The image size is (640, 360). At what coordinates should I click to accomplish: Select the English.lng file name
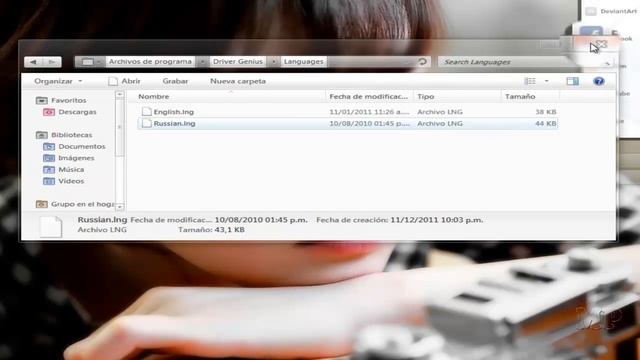pyautogui.click(x=173, y=112)
